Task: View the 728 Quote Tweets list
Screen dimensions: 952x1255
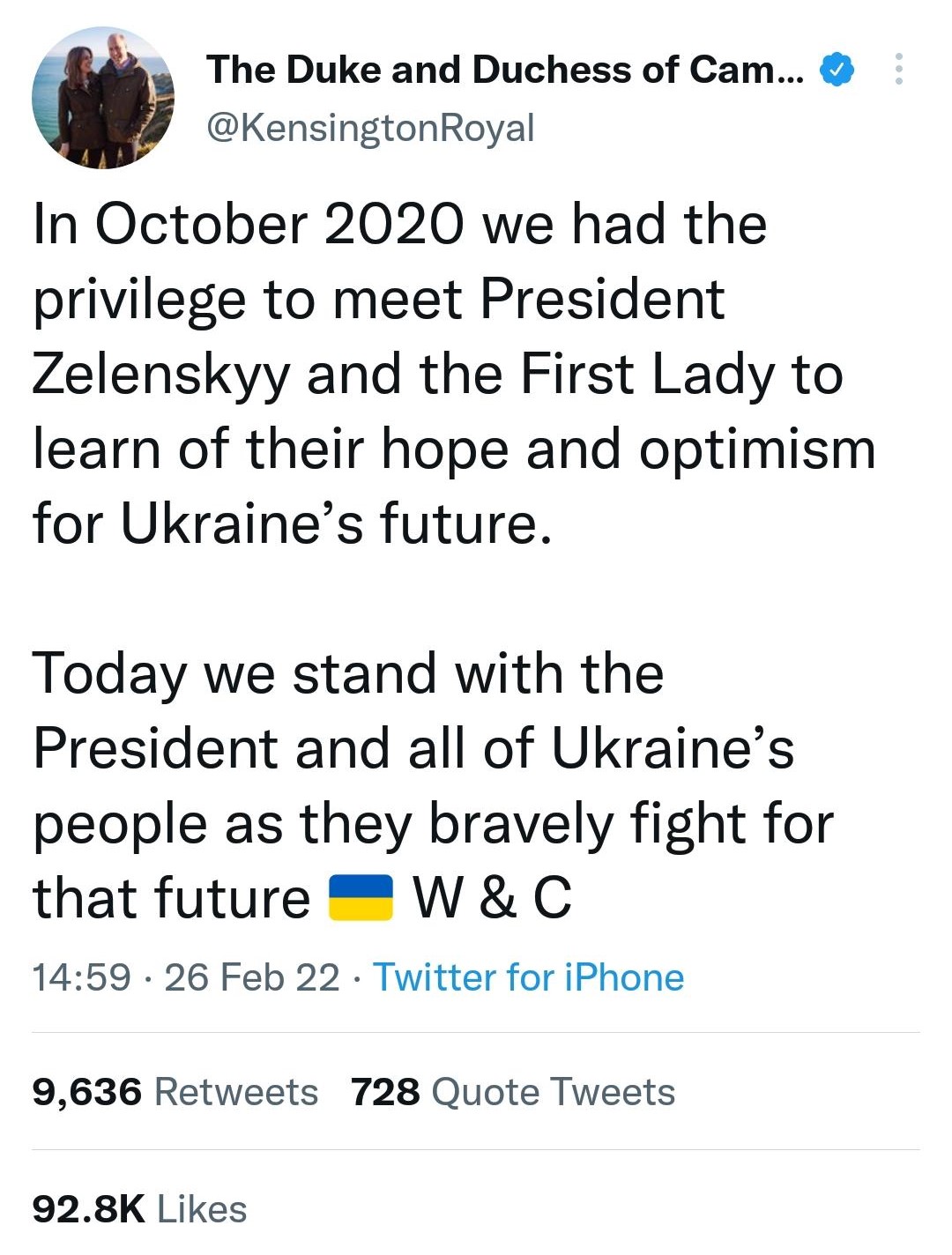Action: click(512, 1092)
